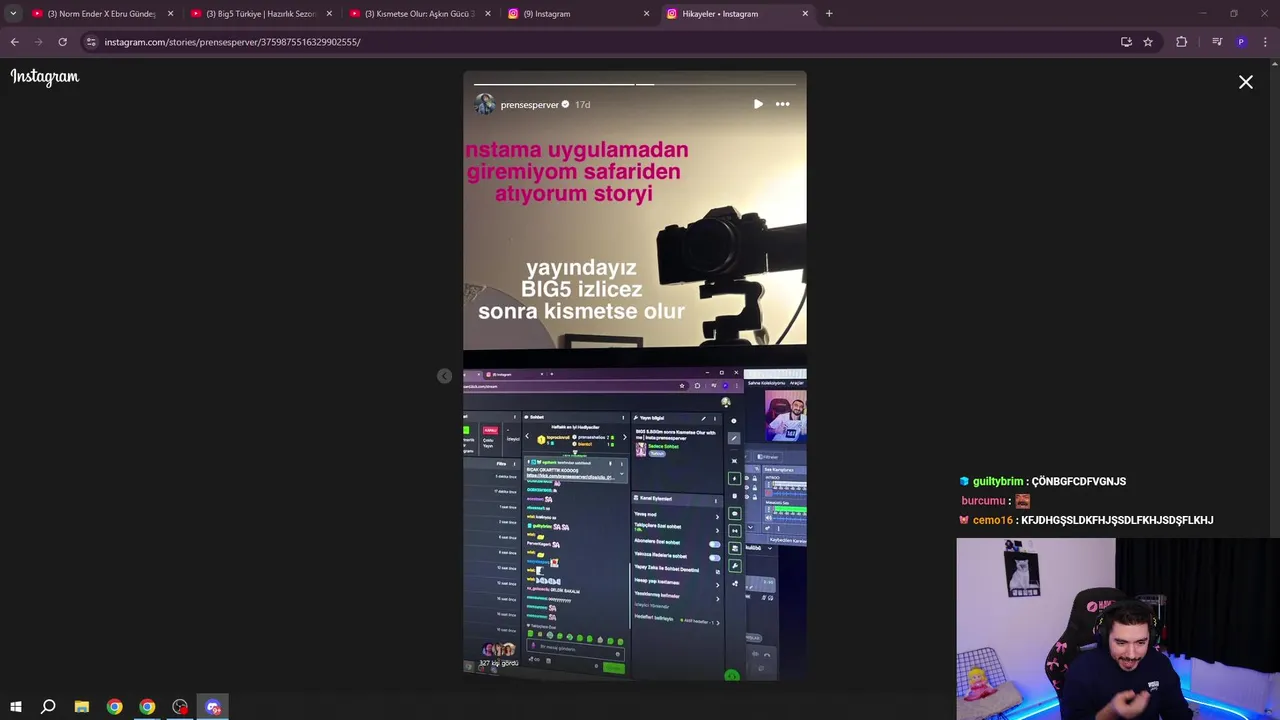Click the story image content
The width and height of the screenshot is (1280, 720).
635,375
